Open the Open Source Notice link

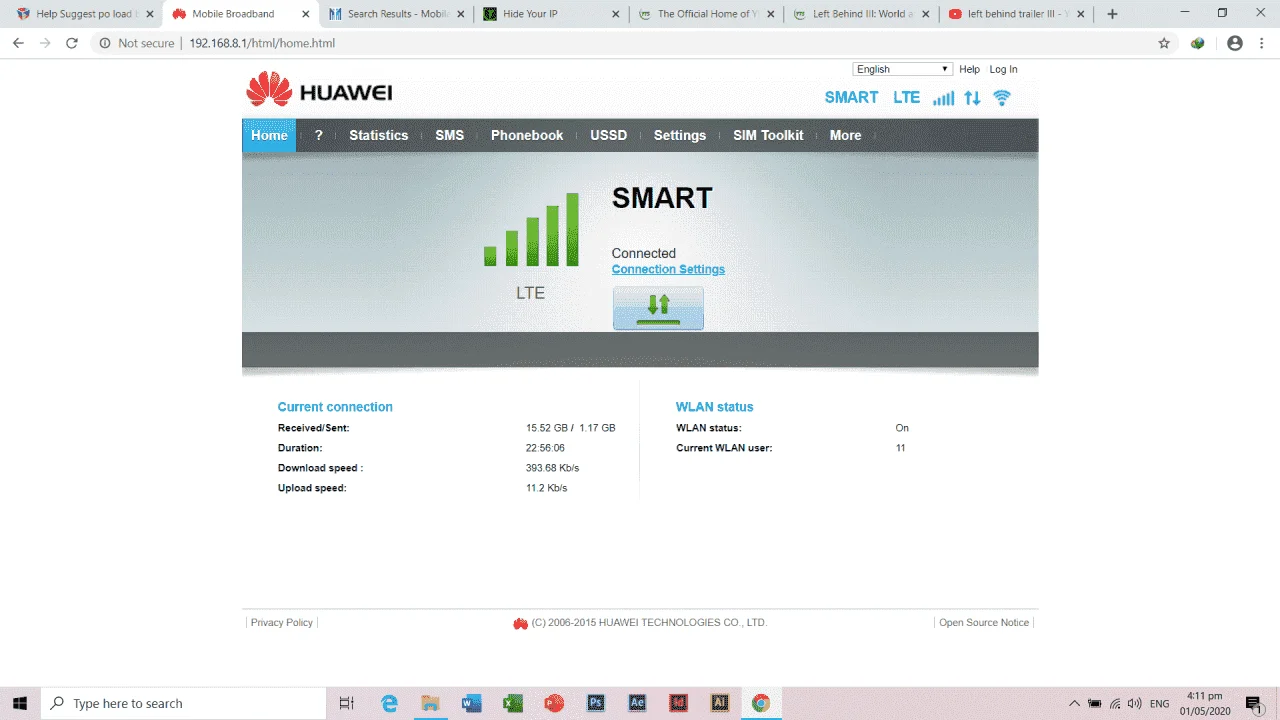(x=984, y=622)
